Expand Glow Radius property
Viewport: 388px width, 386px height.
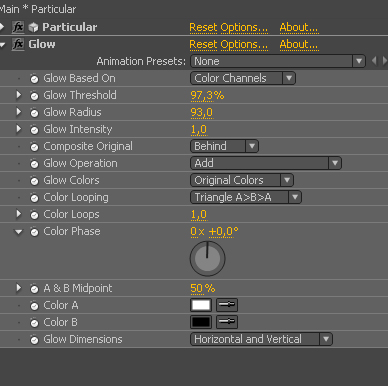pyautogui.click(x=19, y=112)
